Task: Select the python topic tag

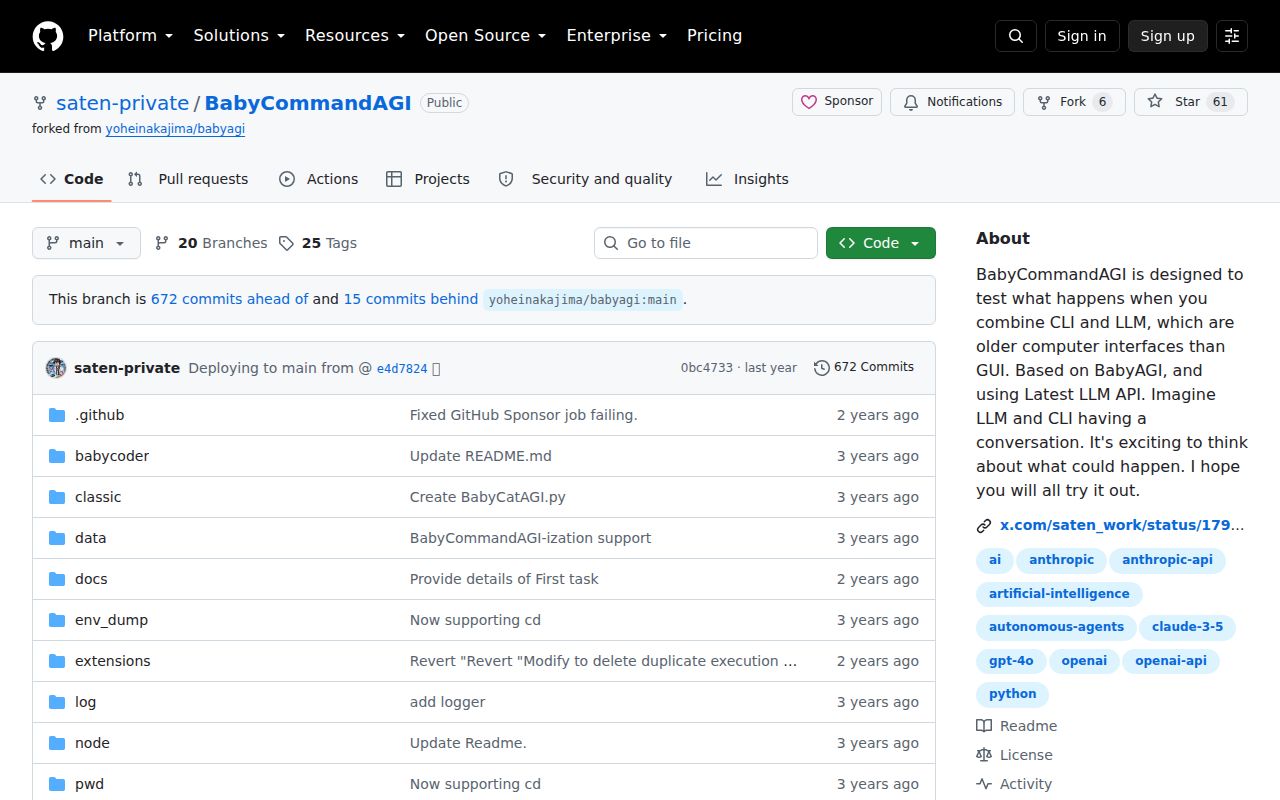Action: [1013, 694]
